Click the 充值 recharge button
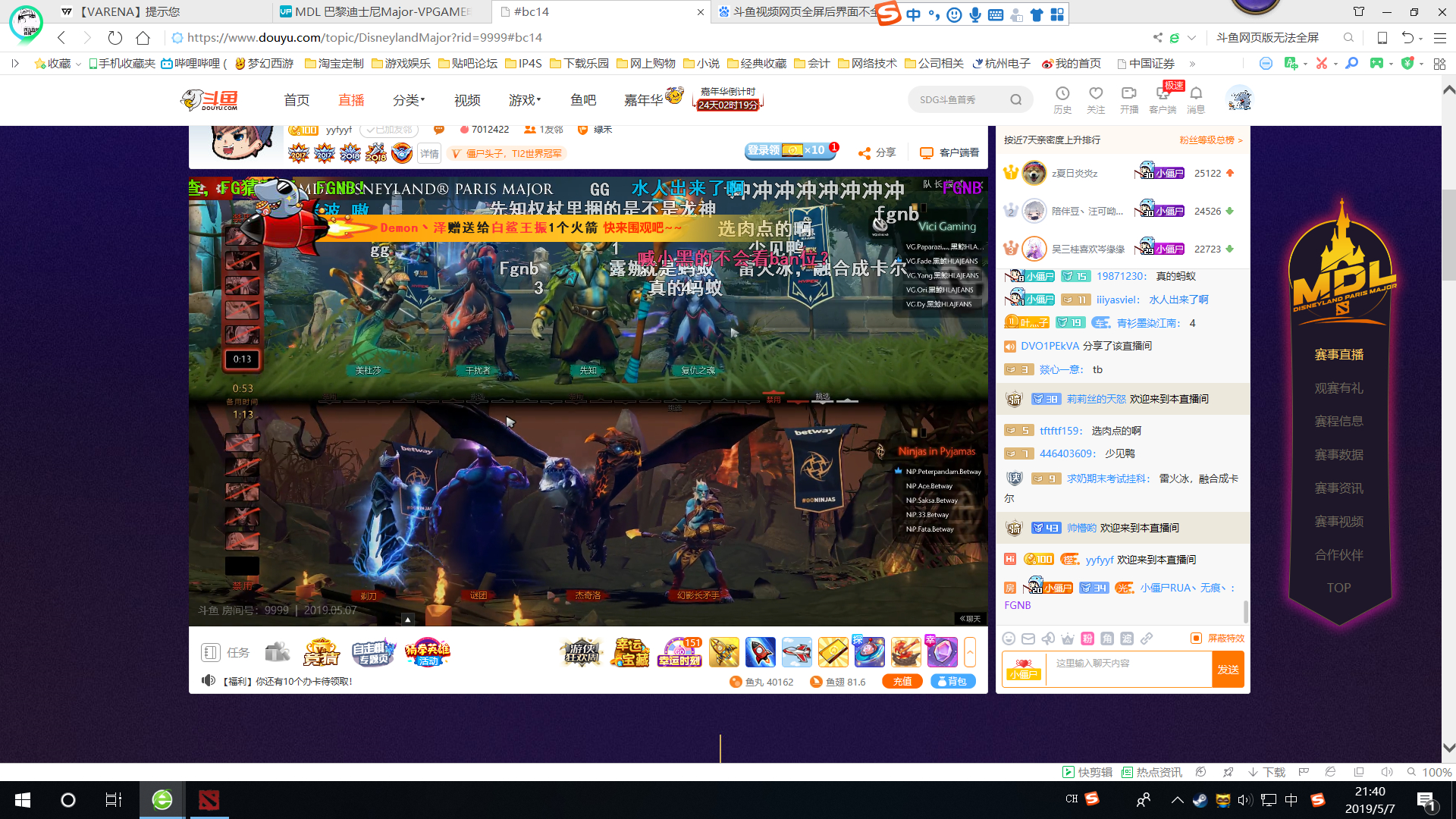The width and height of the screenshot is (1456, 819). click(x=902, y=682)
